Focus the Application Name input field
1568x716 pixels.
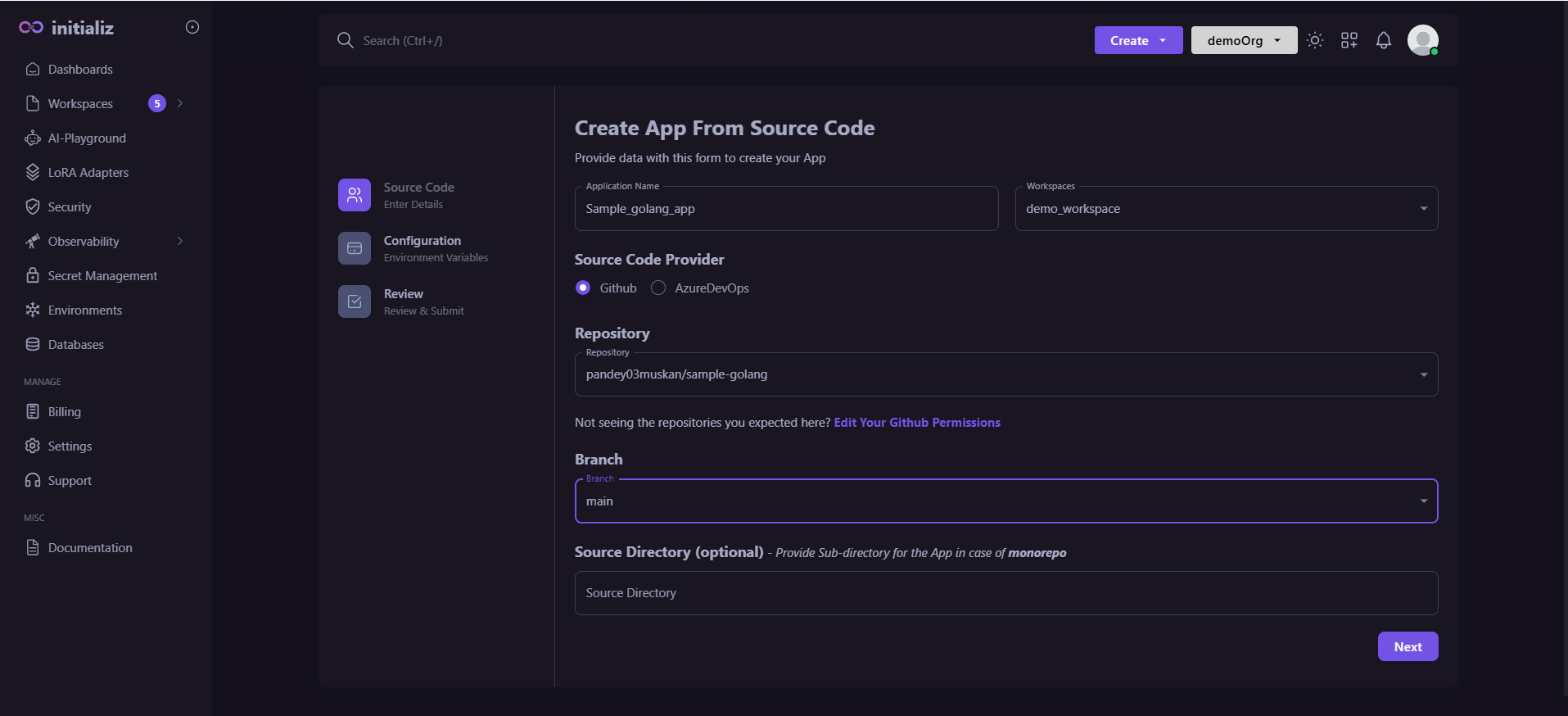click(x=787, y=209)
